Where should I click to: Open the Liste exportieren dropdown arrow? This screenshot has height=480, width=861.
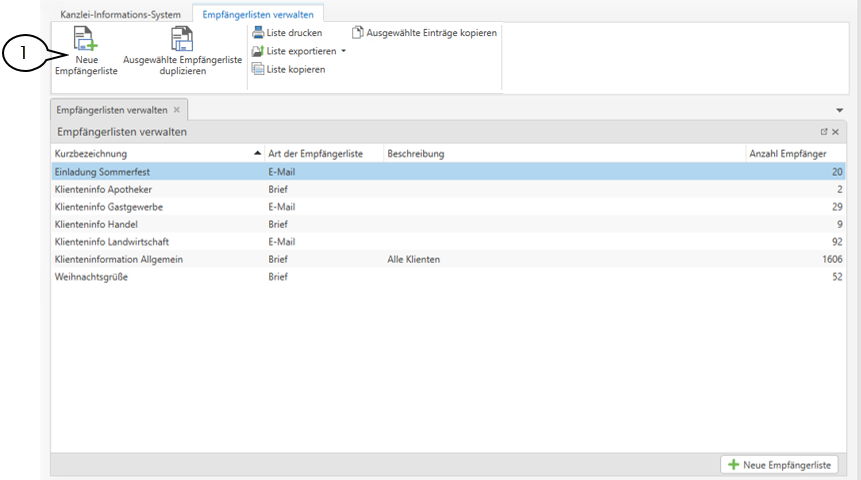click(343, 51)
